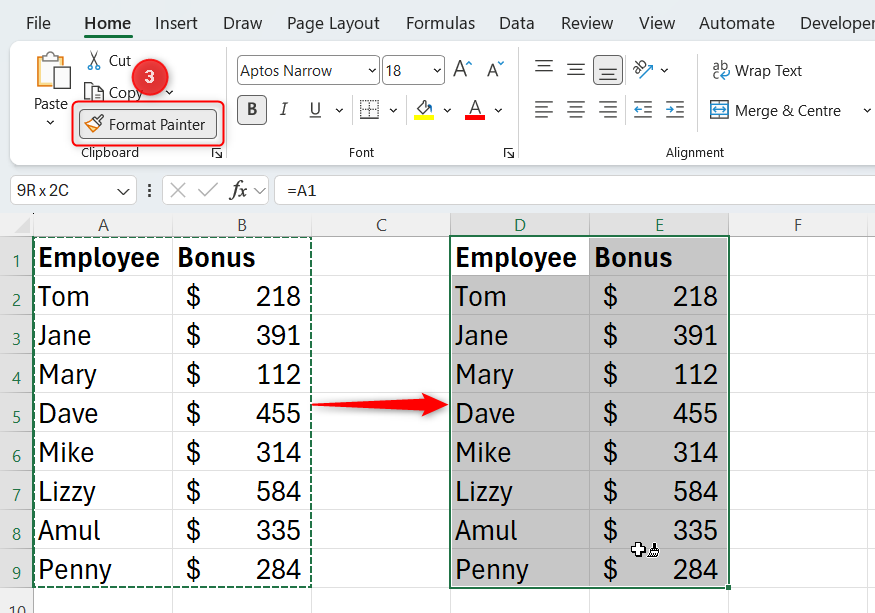Click cell E2 with value 218
The image size is (875, 613).
tap(659, 295)
